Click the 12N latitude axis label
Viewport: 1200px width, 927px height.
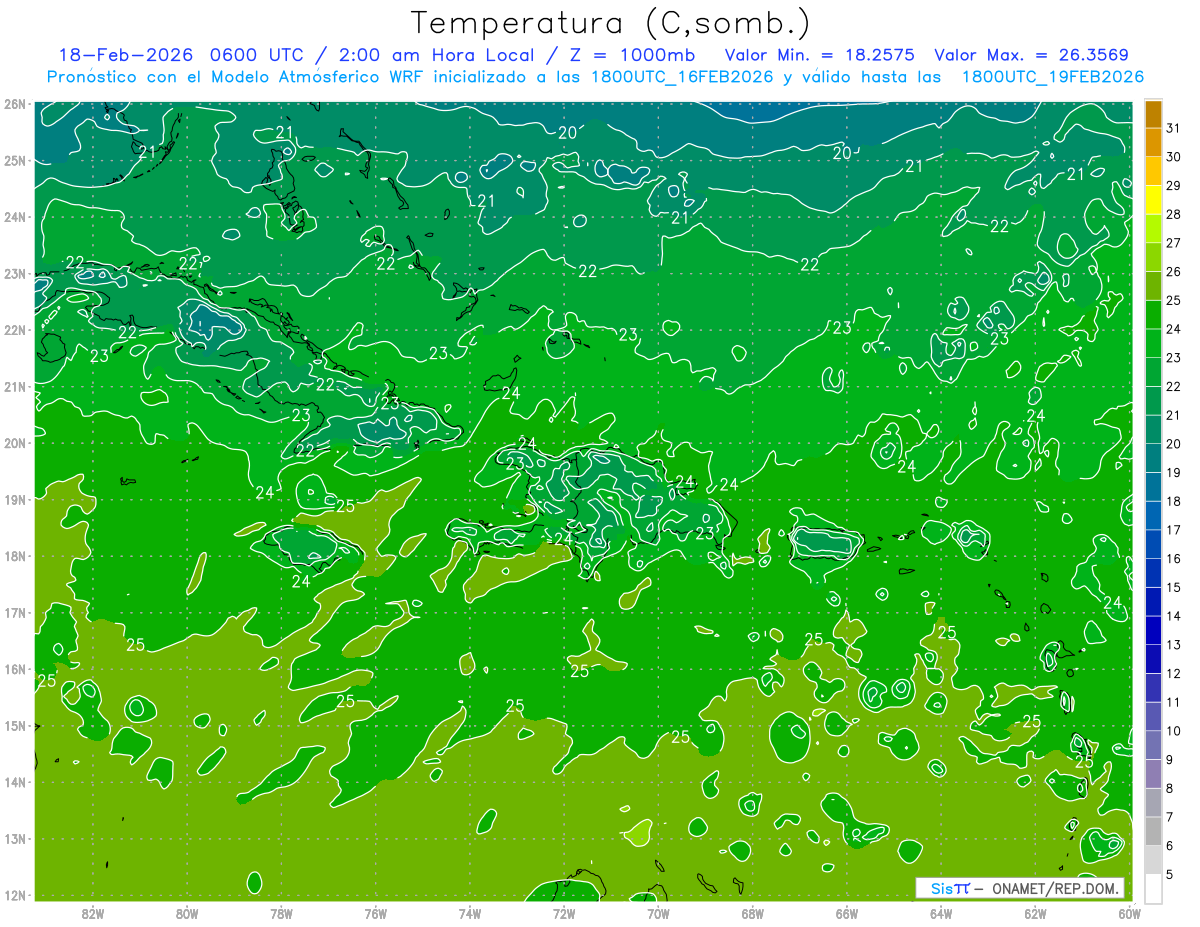point(14,895)
